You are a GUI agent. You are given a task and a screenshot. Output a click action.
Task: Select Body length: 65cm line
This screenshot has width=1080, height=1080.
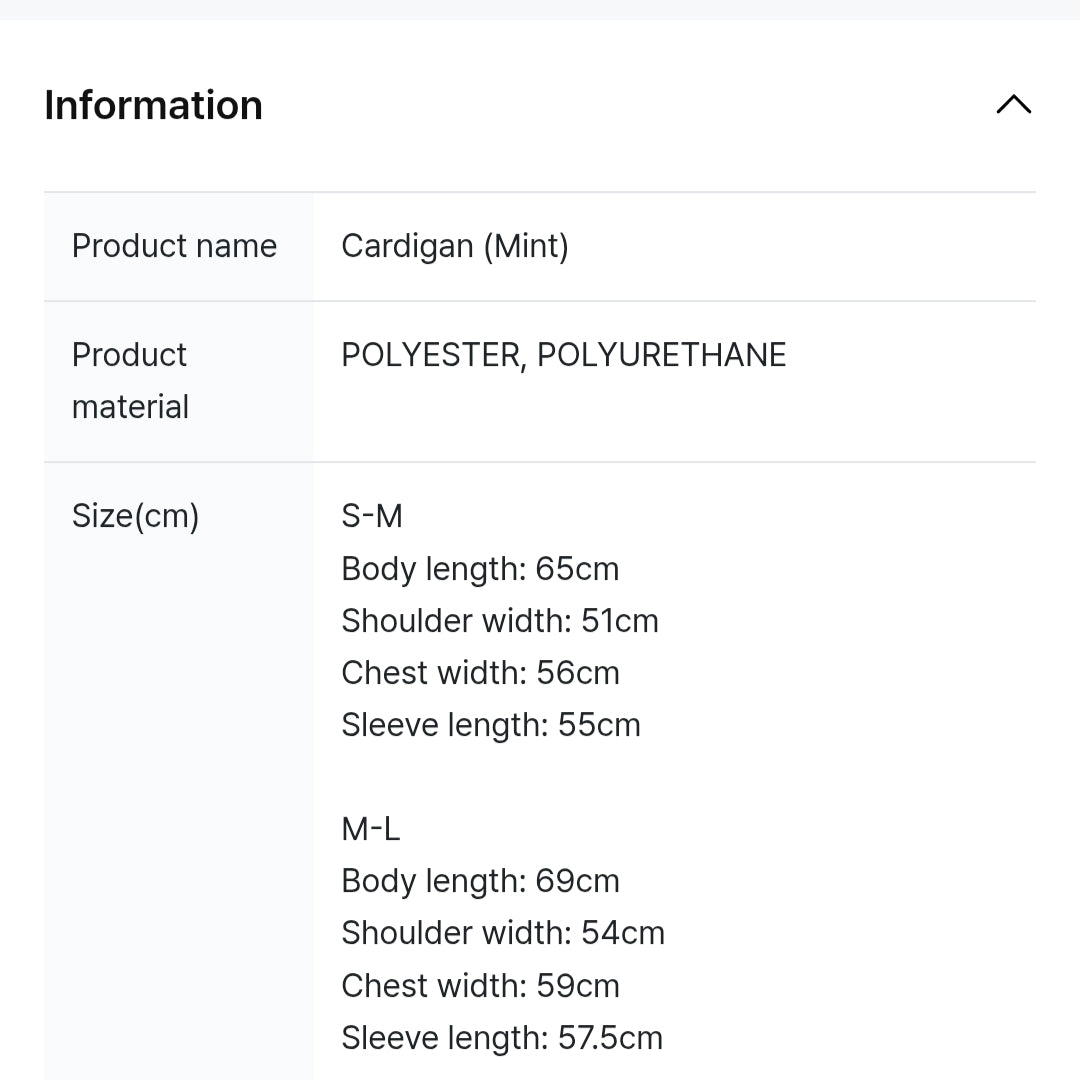click(480, 569)
